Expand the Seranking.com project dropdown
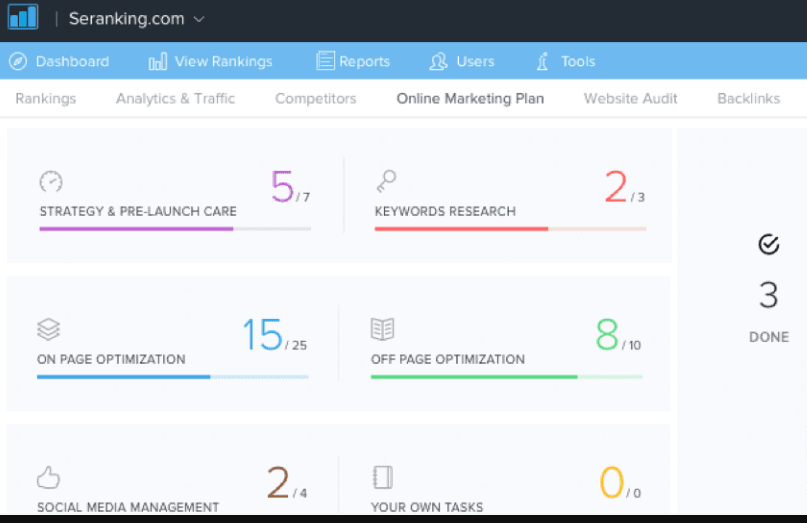This screenshot has height=523, width=807. 198,19
